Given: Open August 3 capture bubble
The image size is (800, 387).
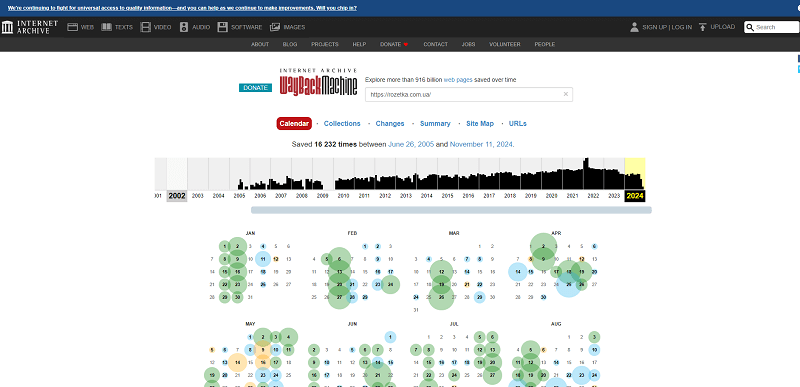Looking at the screenshot, I should (x=594, y=337).
